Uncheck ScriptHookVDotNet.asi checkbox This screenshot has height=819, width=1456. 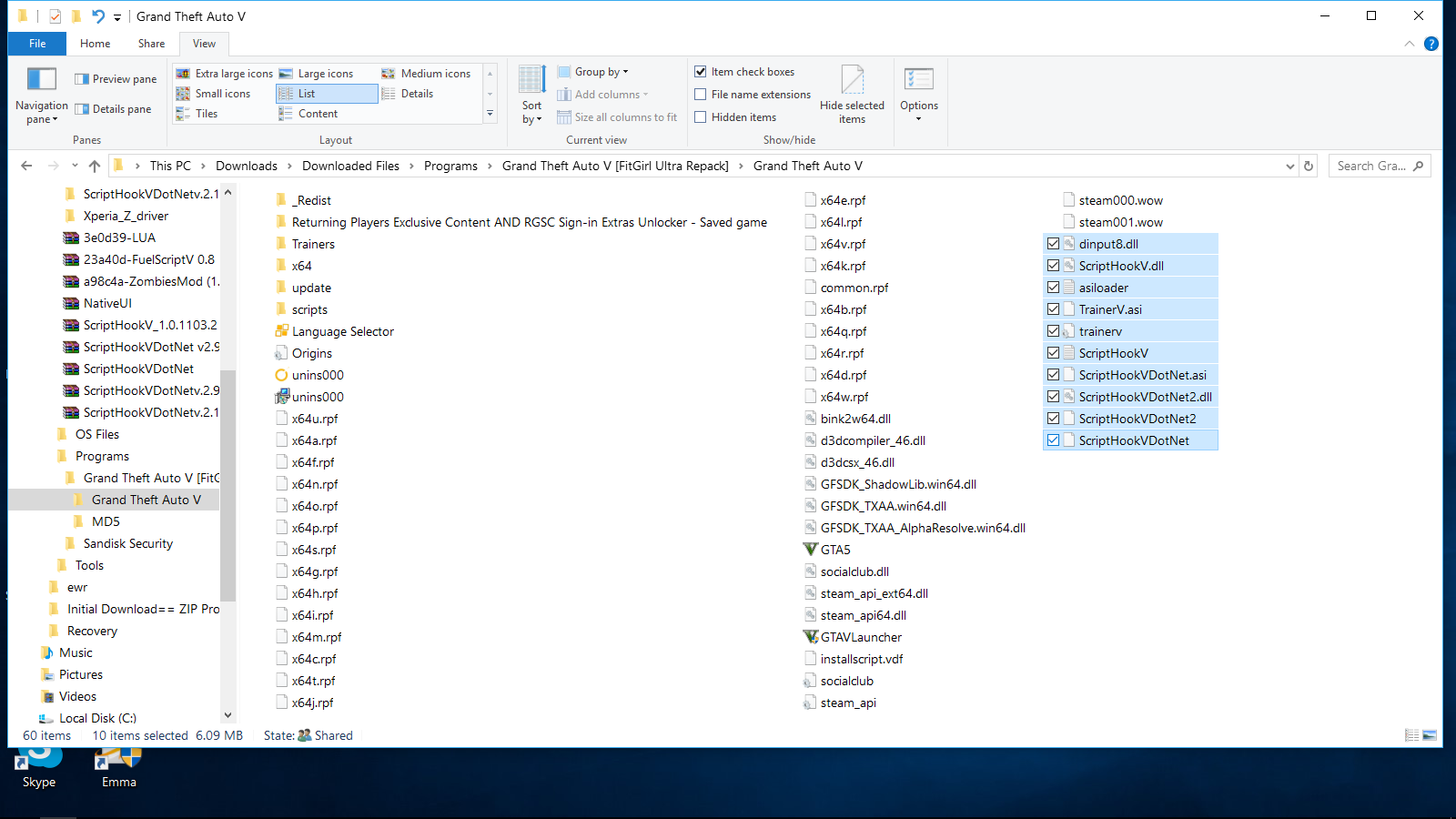[1053, 375]
